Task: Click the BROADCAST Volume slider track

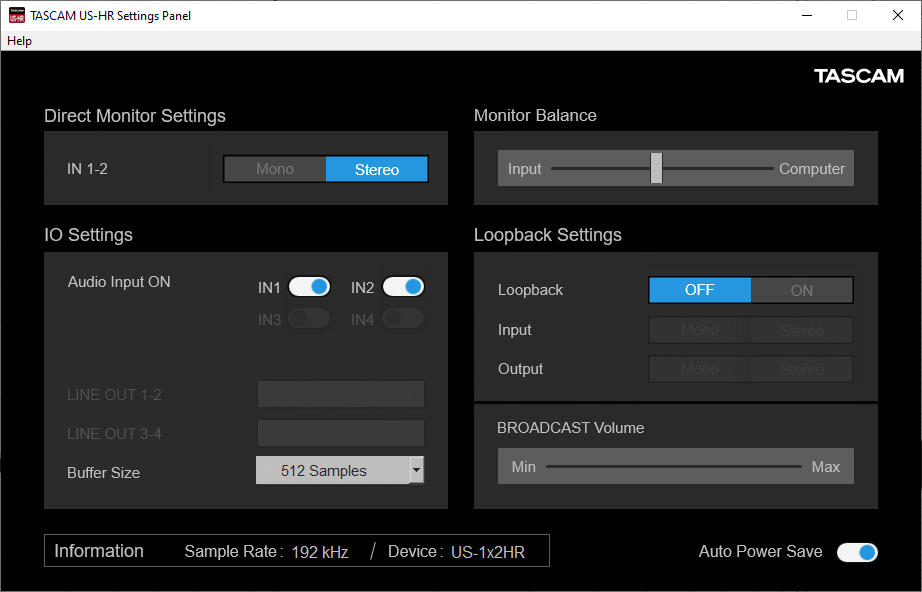Action: pos(674,467)
